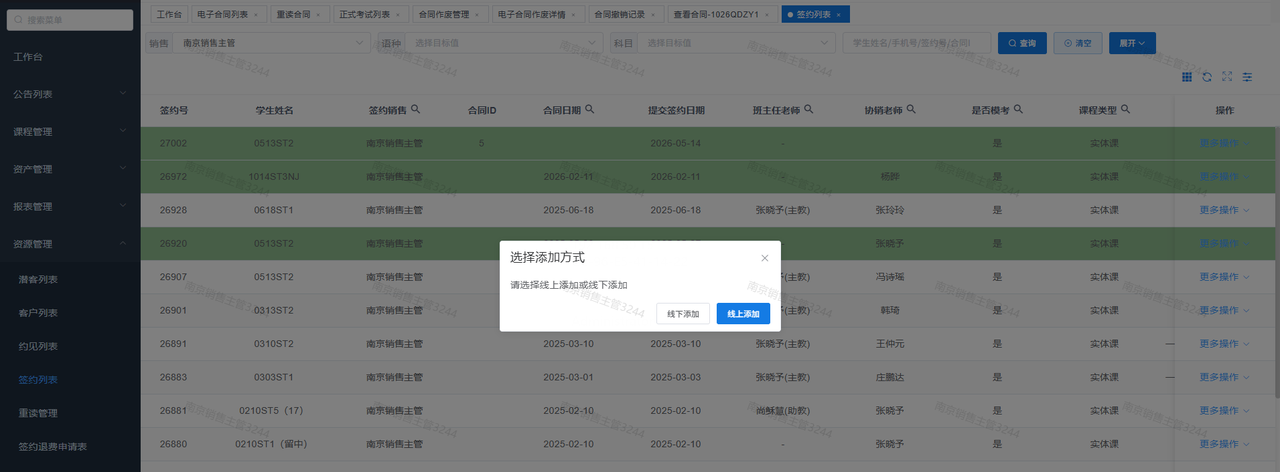This screenshot has width=1280, height=472.
Task: Expand filters with the 展开 button
Action: click(x=1133, y=43)
